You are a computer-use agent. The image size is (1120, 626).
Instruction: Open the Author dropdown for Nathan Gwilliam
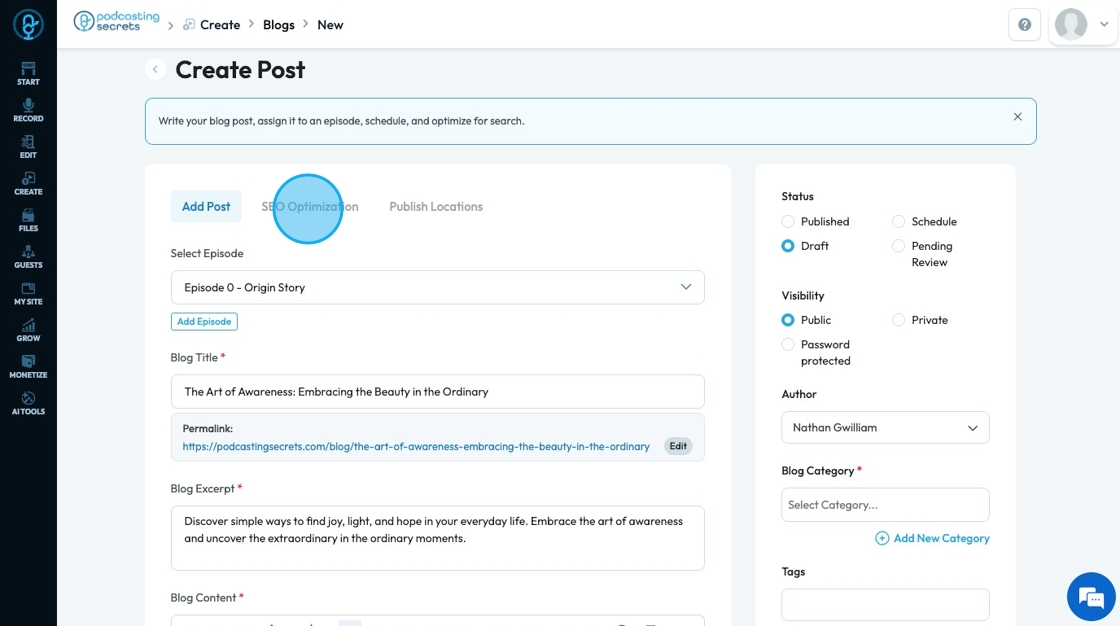(885, 427)
